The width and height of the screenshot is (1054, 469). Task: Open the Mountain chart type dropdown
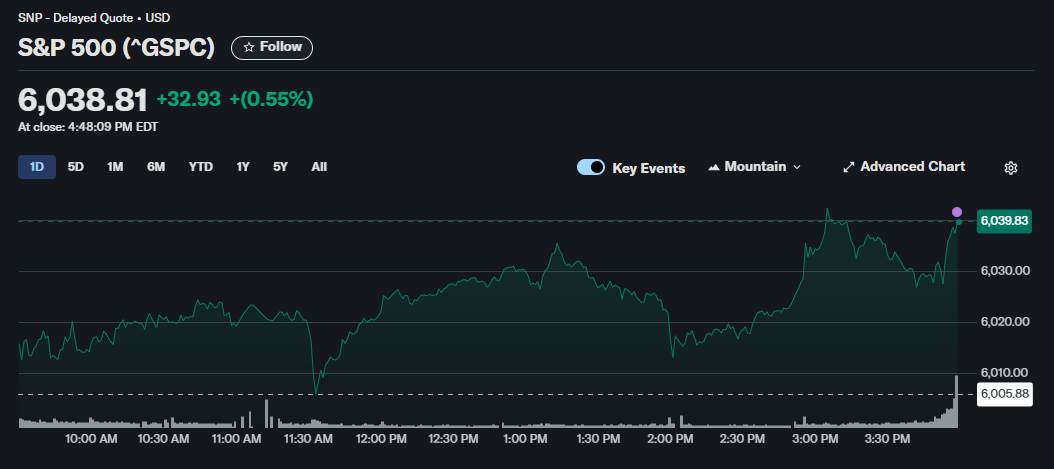click(754, 167)
